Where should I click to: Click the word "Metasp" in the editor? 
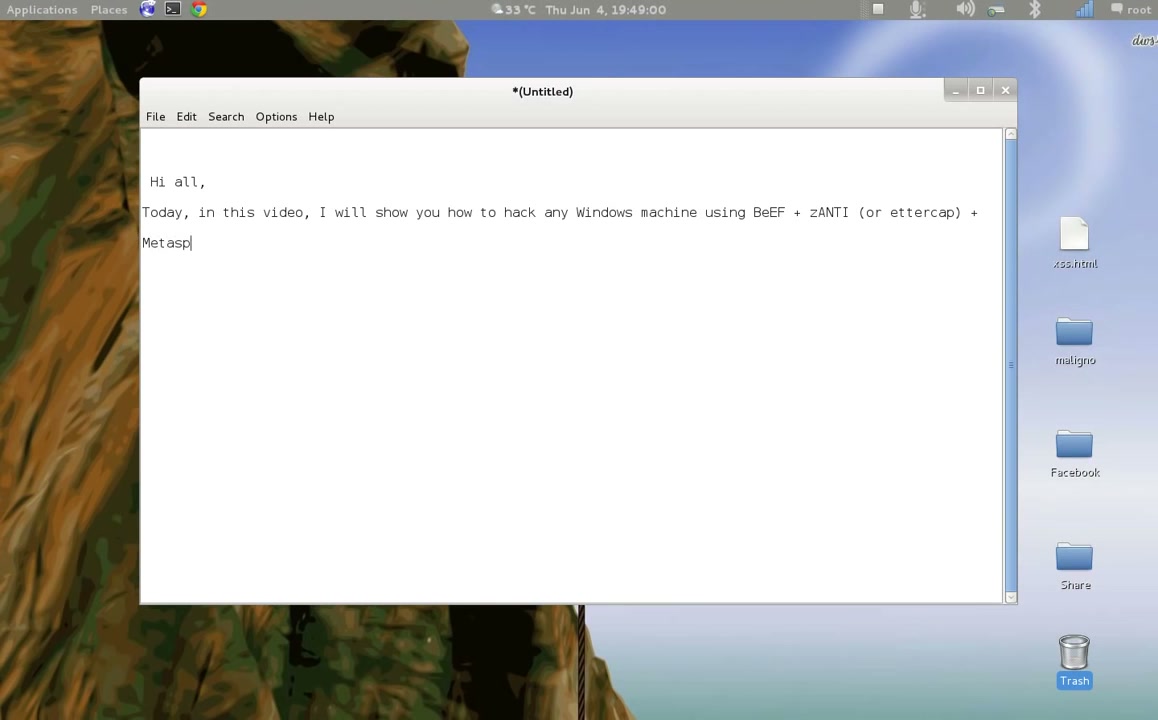[x=166, y=243]
